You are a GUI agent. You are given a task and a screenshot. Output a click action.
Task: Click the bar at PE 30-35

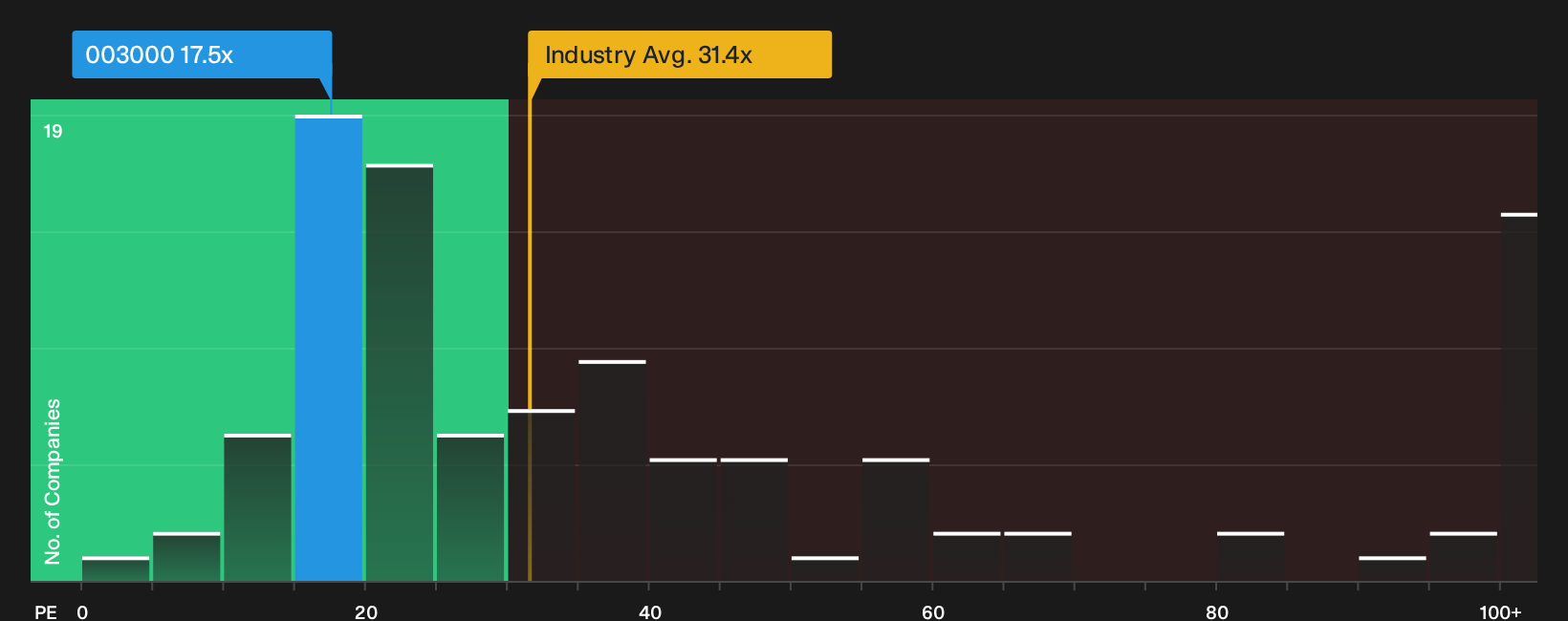click(541, 496)
